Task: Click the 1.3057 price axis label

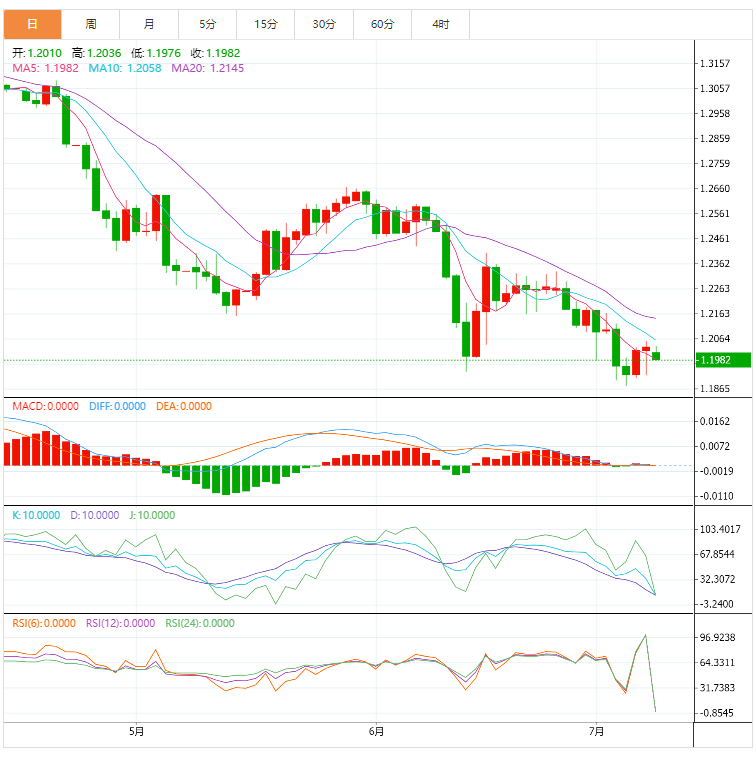Action: click(x=715, y=89)
